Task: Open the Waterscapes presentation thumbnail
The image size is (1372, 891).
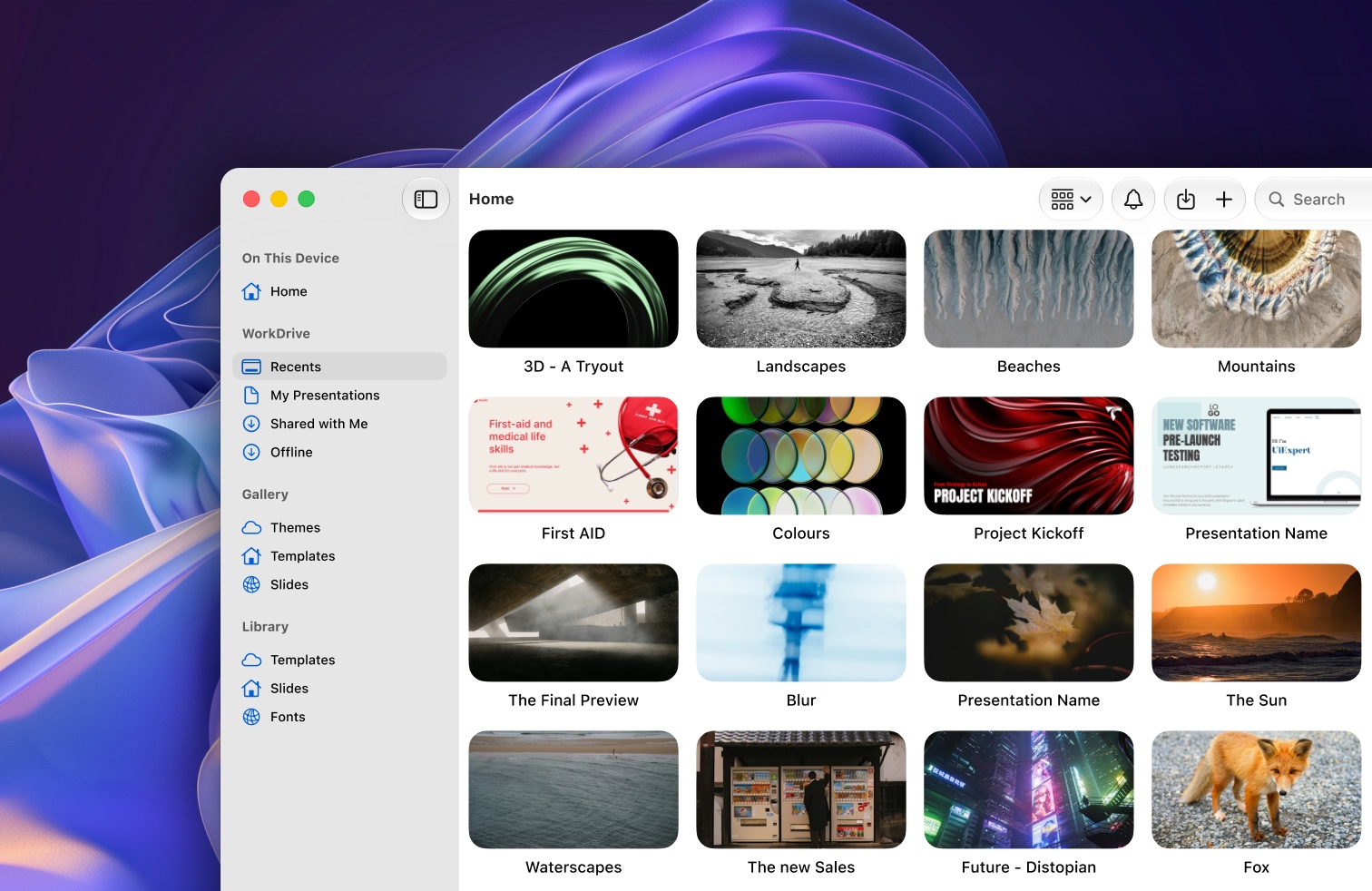Action: point(573,789)
